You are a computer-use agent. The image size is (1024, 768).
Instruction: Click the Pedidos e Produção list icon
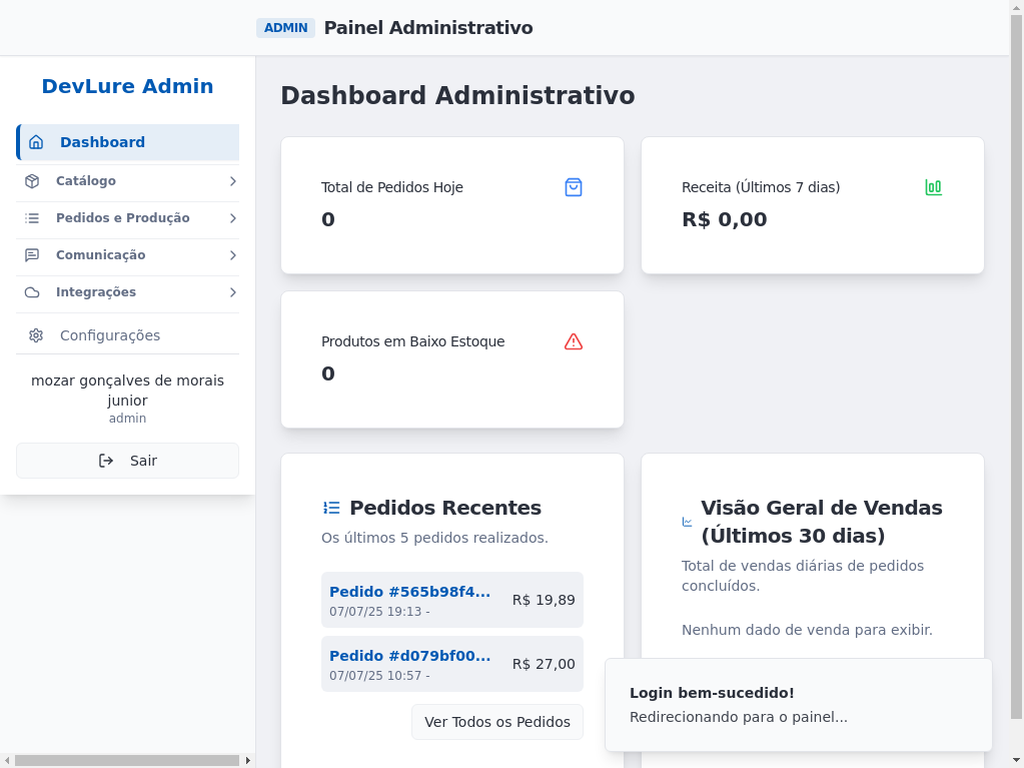click(x=32, y=218)
